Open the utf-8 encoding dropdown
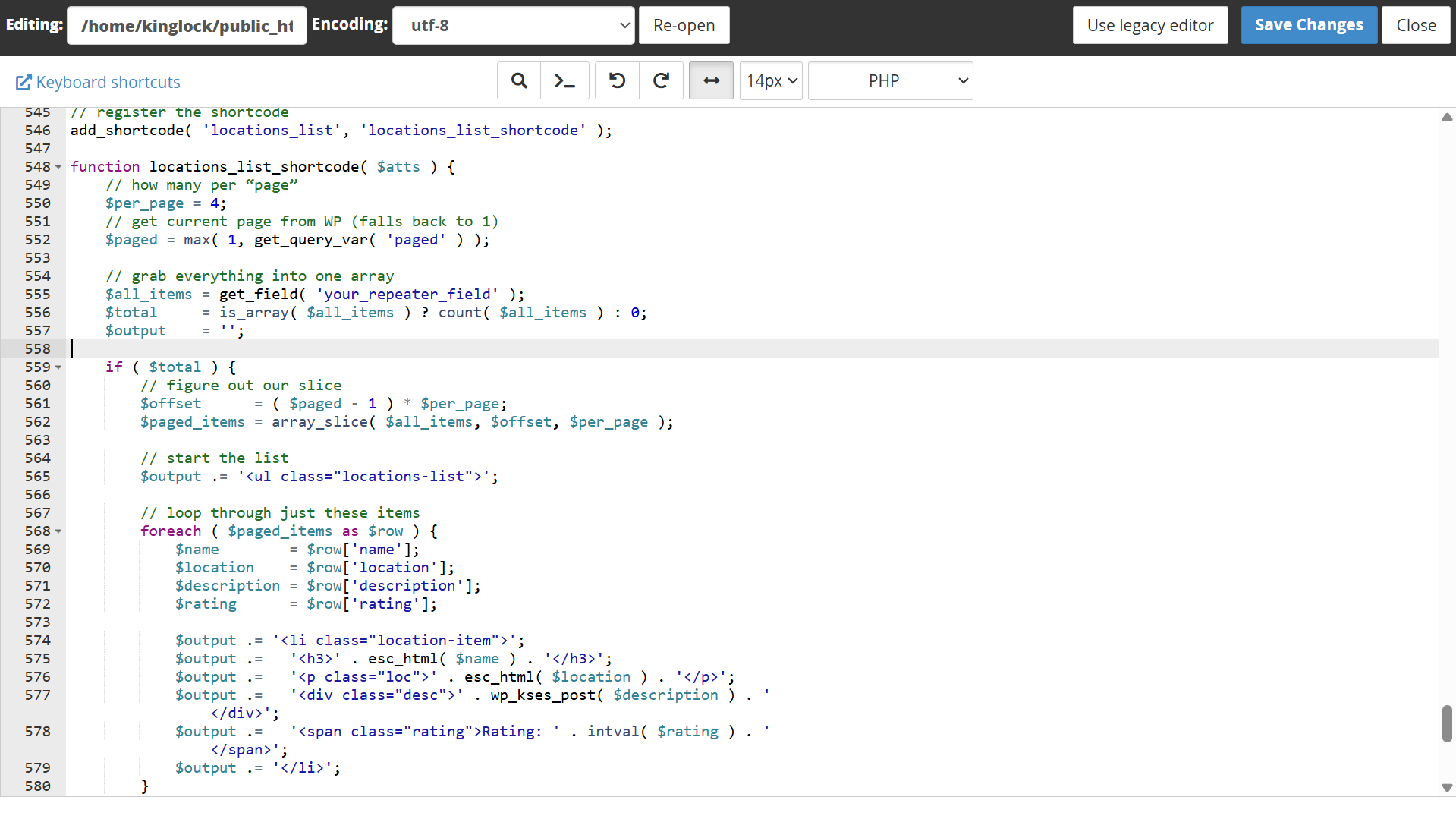The height and width of the screenshot is (819, 1456). [513, 26]
